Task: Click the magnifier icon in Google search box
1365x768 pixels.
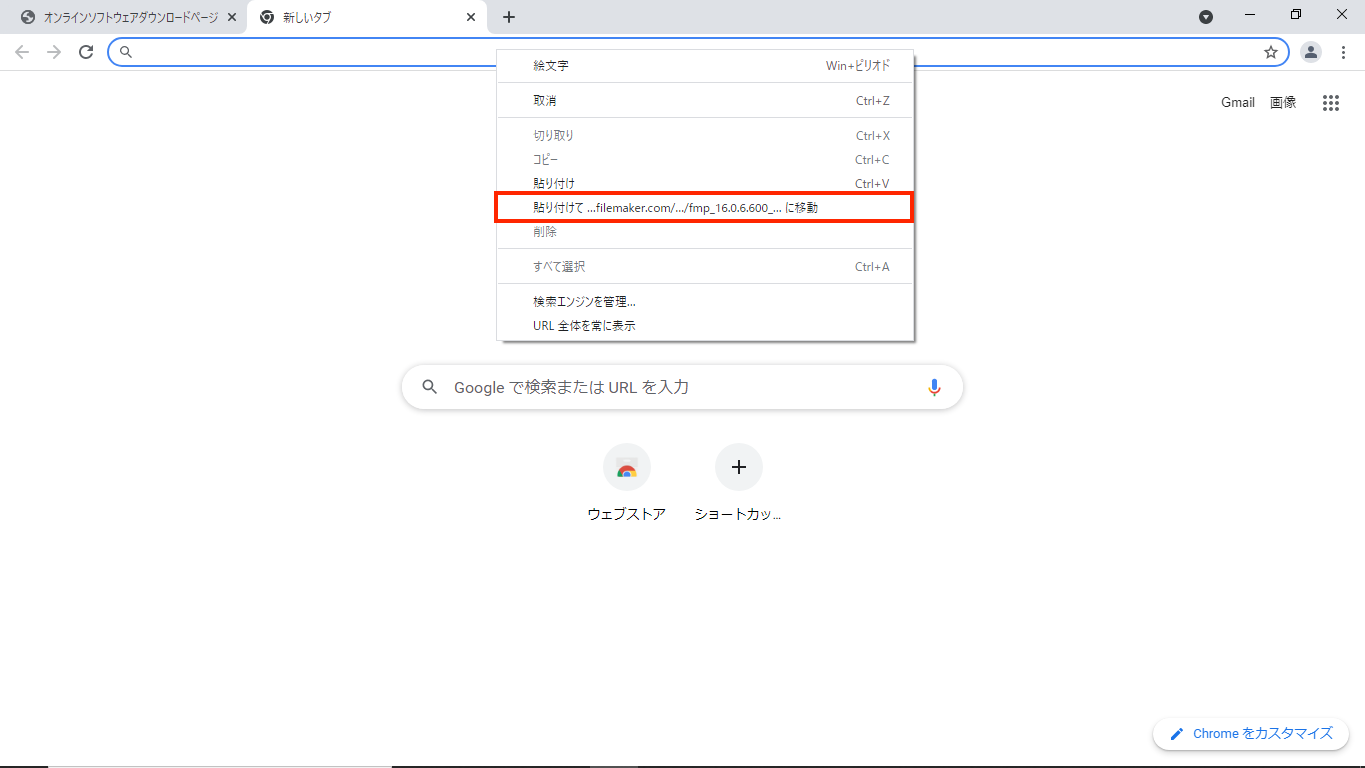Action: click(x=430, y=387)
